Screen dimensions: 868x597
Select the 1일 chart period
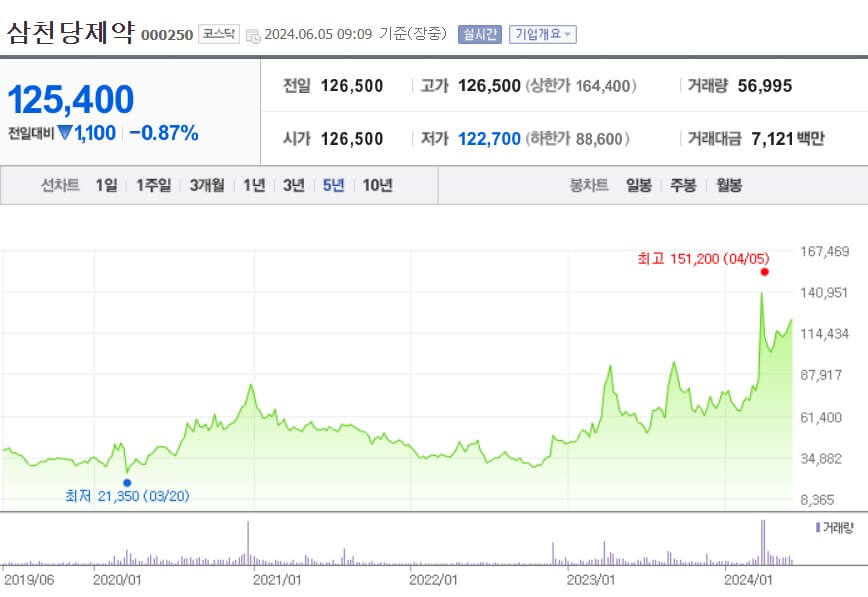tap(106, 185)
